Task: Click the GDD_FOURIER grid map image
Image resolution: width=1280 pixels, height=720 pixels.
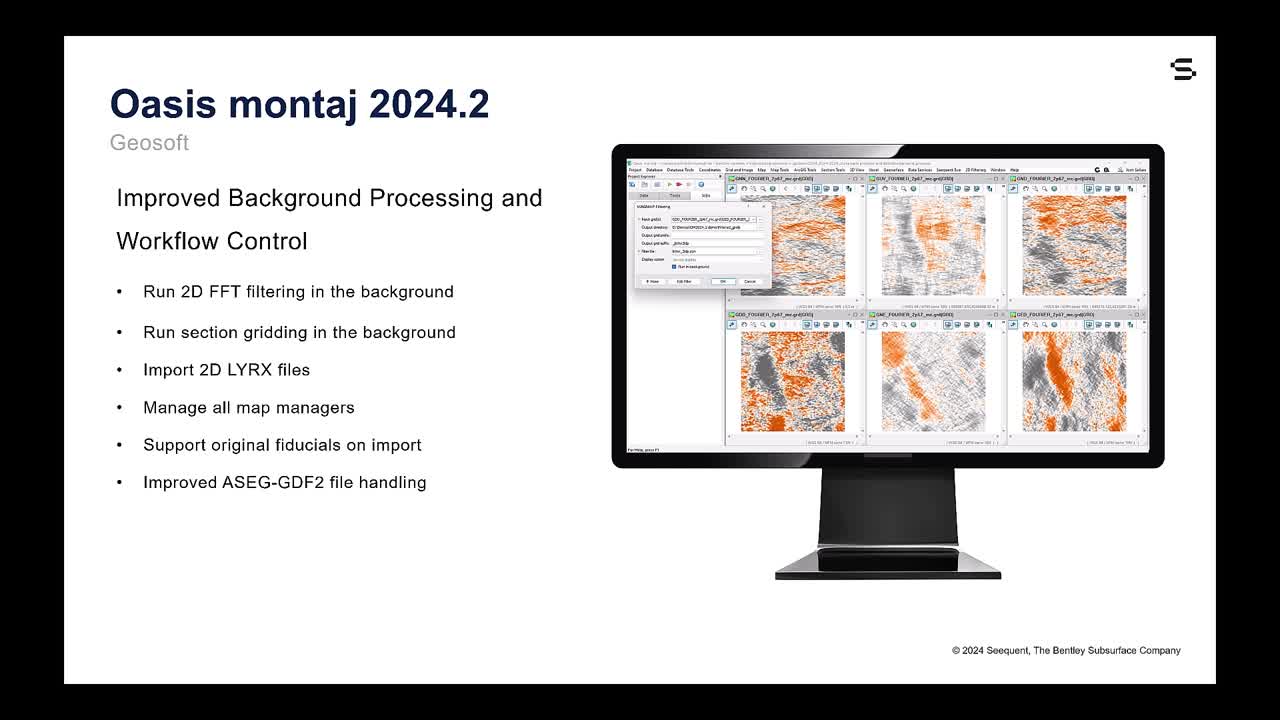Action: (x=792, y=382)
